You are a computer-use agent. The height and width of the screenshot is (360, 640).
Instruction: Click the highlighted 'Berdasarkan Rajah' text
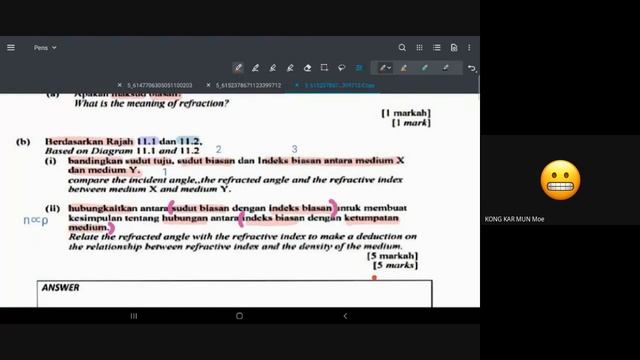click(x=89, y=142)
